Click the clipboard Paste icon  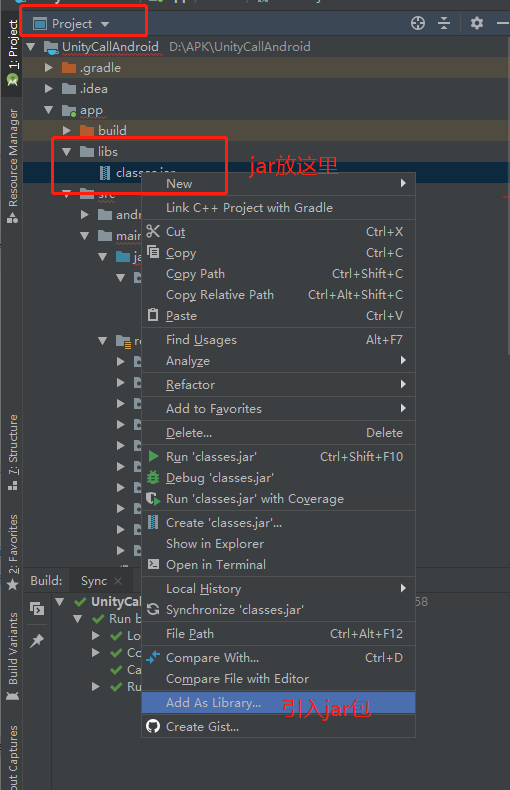(153, 315)
